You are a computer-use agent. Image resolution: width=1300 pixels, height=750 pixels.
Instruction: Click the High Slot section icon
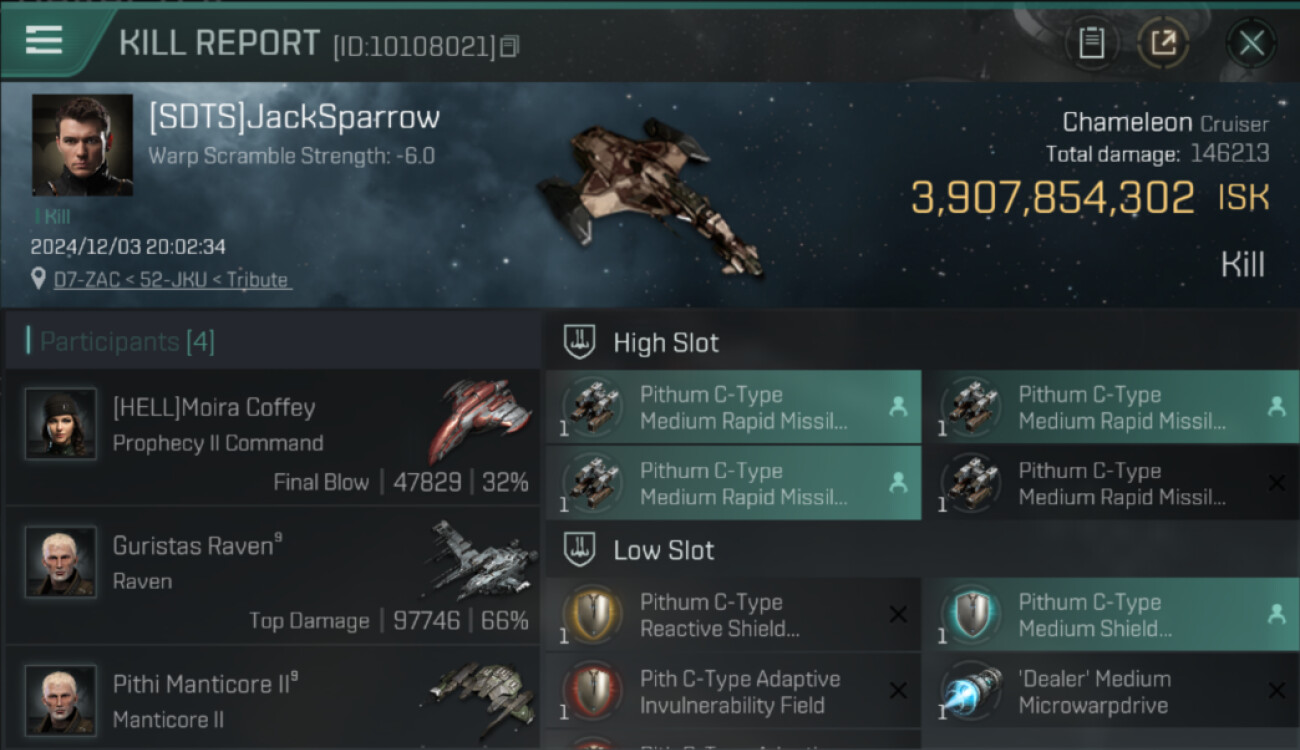[x=580, y=342]
